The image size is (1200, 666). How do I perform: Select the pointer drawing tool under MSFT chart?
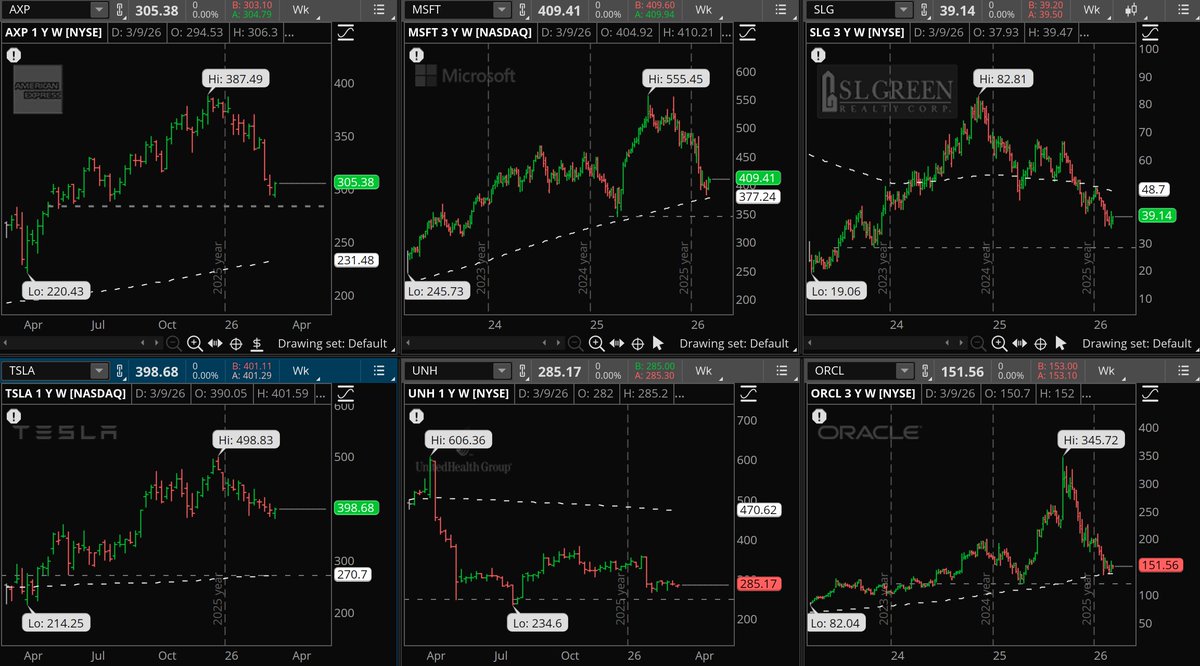[x=658, y=343]
